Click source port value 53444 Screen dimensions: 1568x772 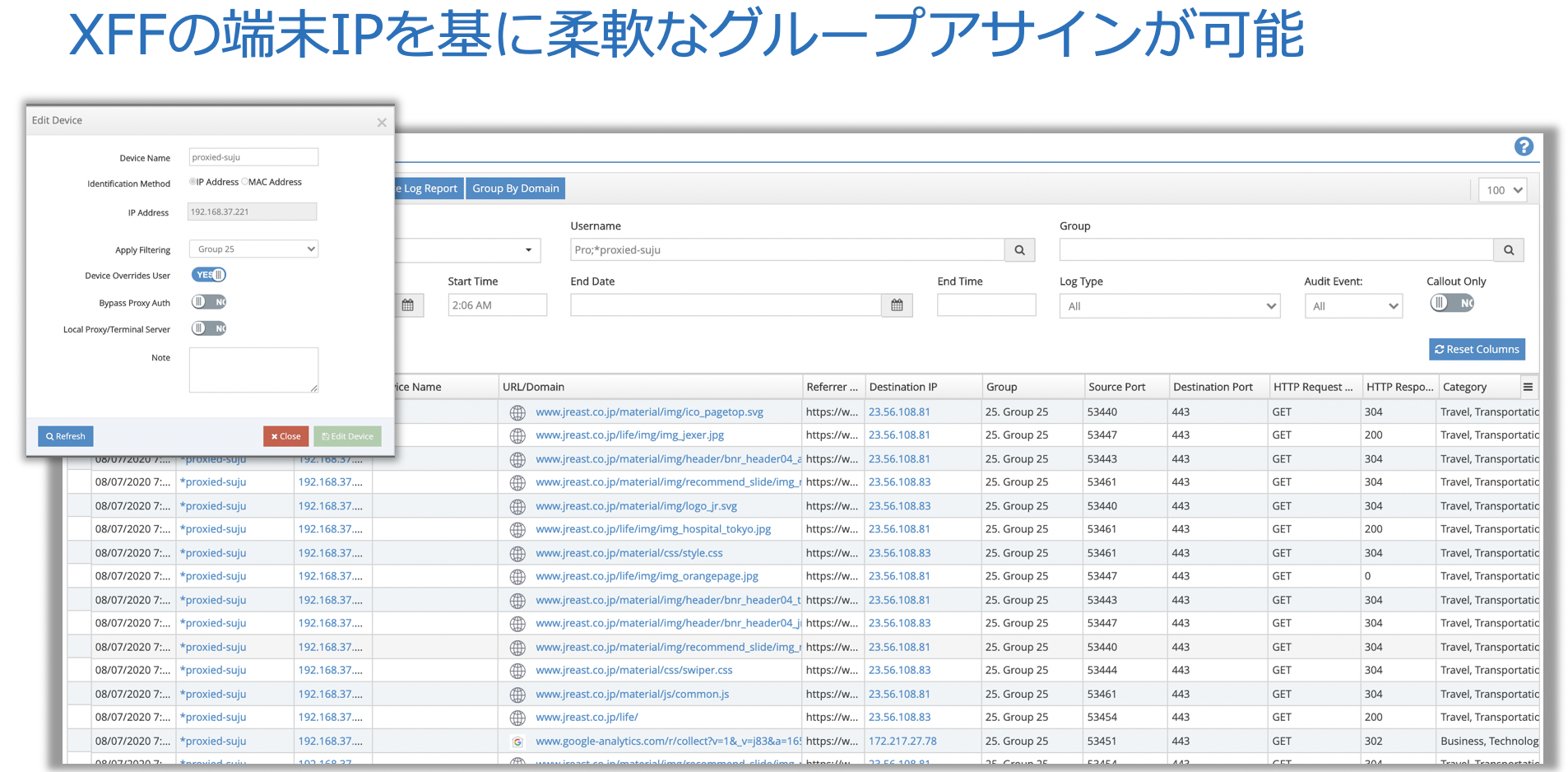pyautogui.click(x=1102, y=671)
